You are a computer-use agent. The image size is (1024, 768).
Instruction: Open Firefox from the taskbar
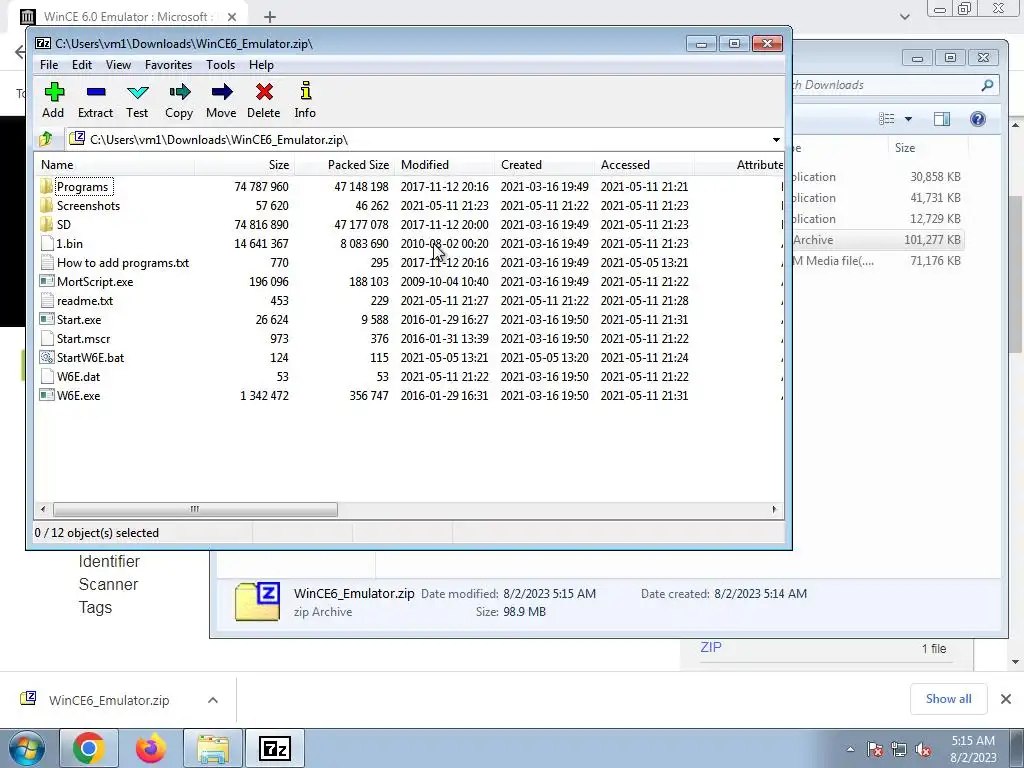tap(151, 748)
